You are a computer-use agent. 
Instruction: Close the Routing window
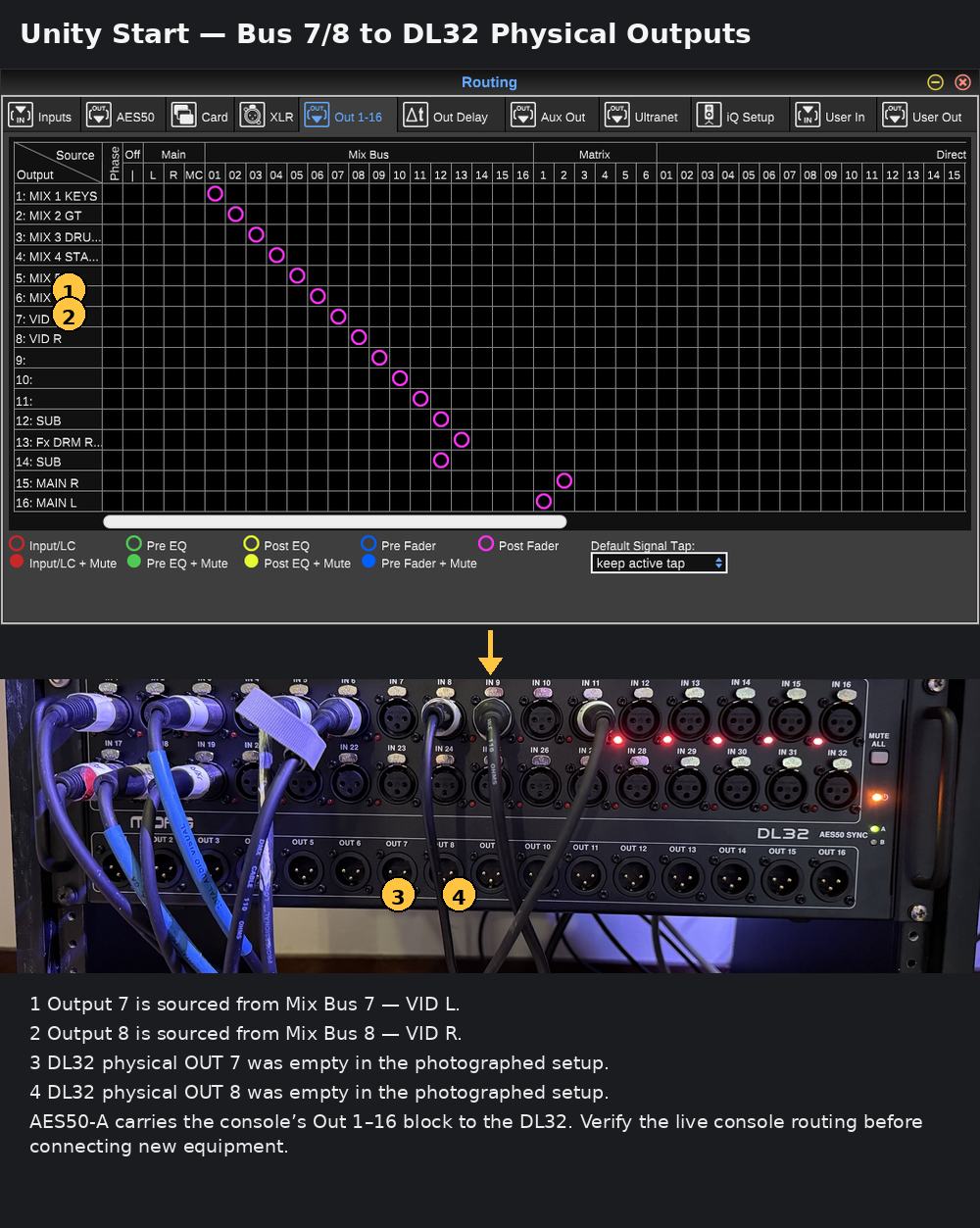[x=962, y=82]
